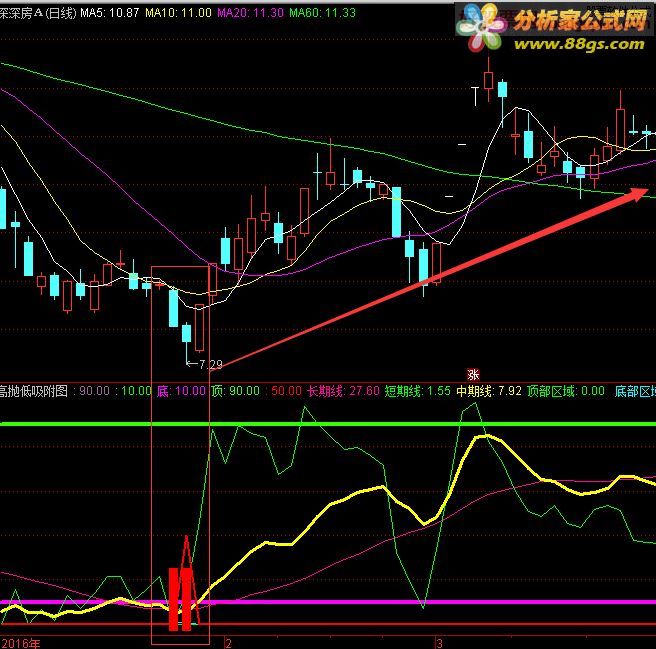Click the 张 marker above the indicator panel
Image resolution: width=656 pixels, height=649 pixels.
click(473, 375)
